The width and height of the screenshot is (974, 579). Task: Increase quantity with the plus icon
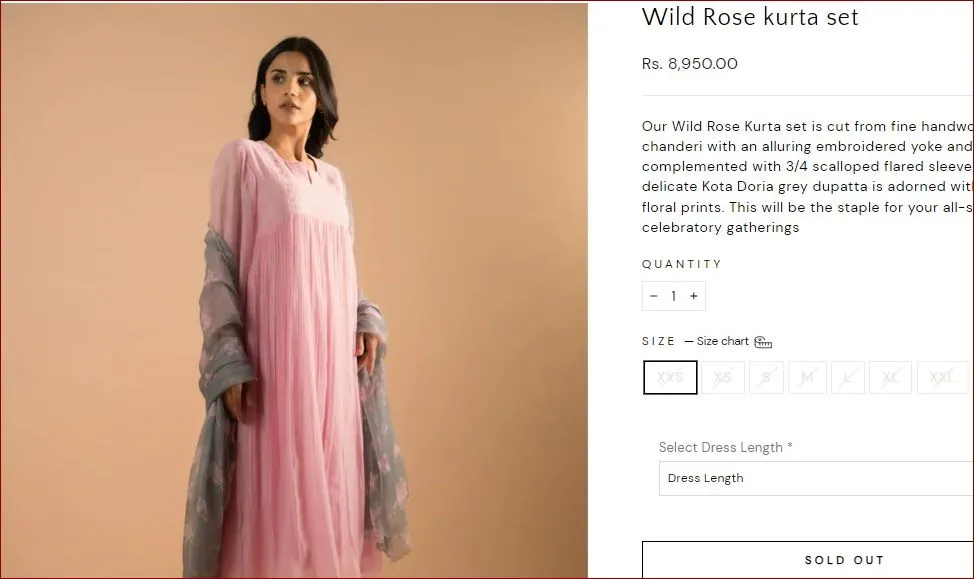(x=693, y=296)
